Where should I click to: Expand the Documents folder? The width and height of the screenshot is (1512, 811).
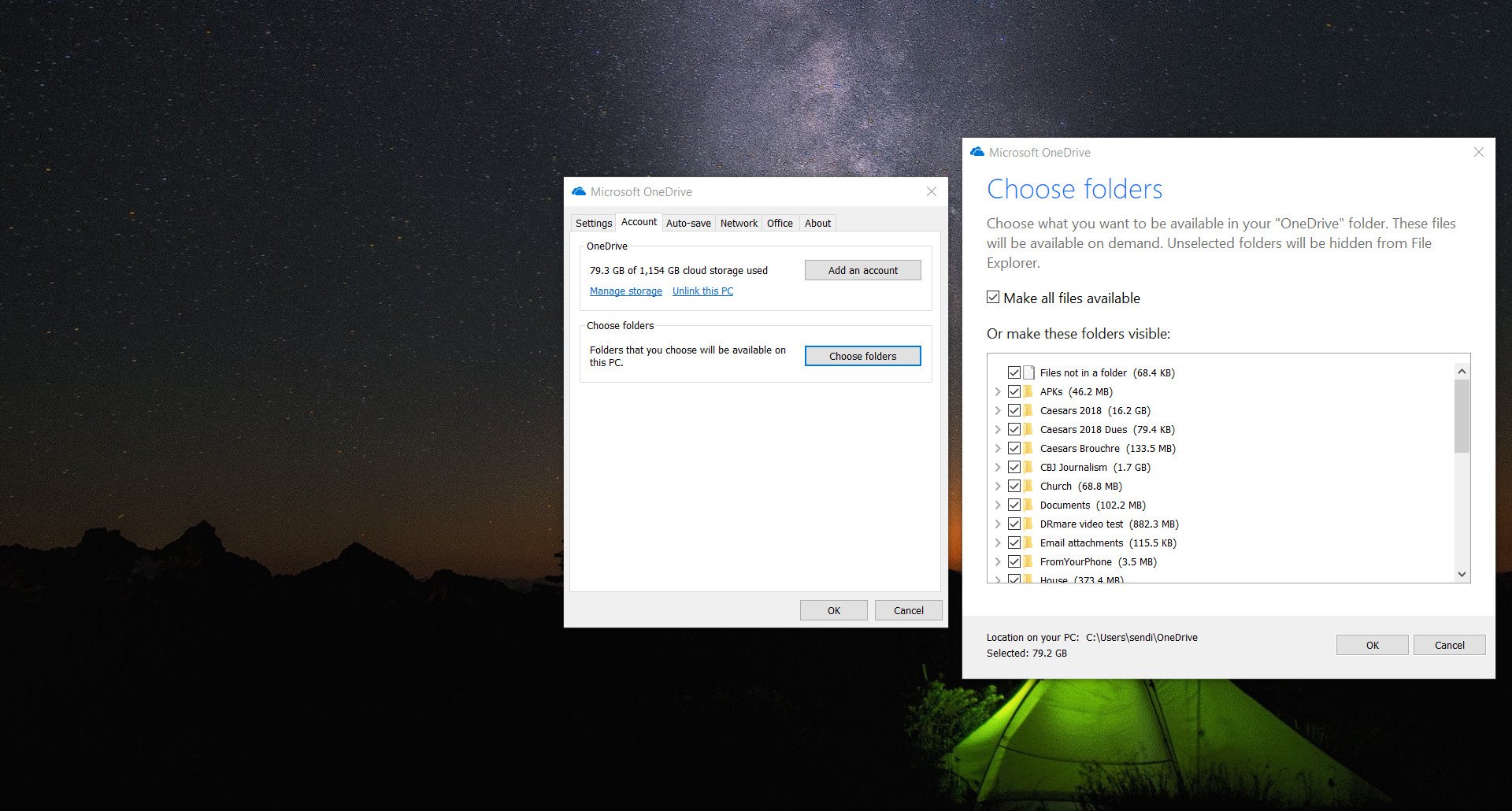coord(998,505)
